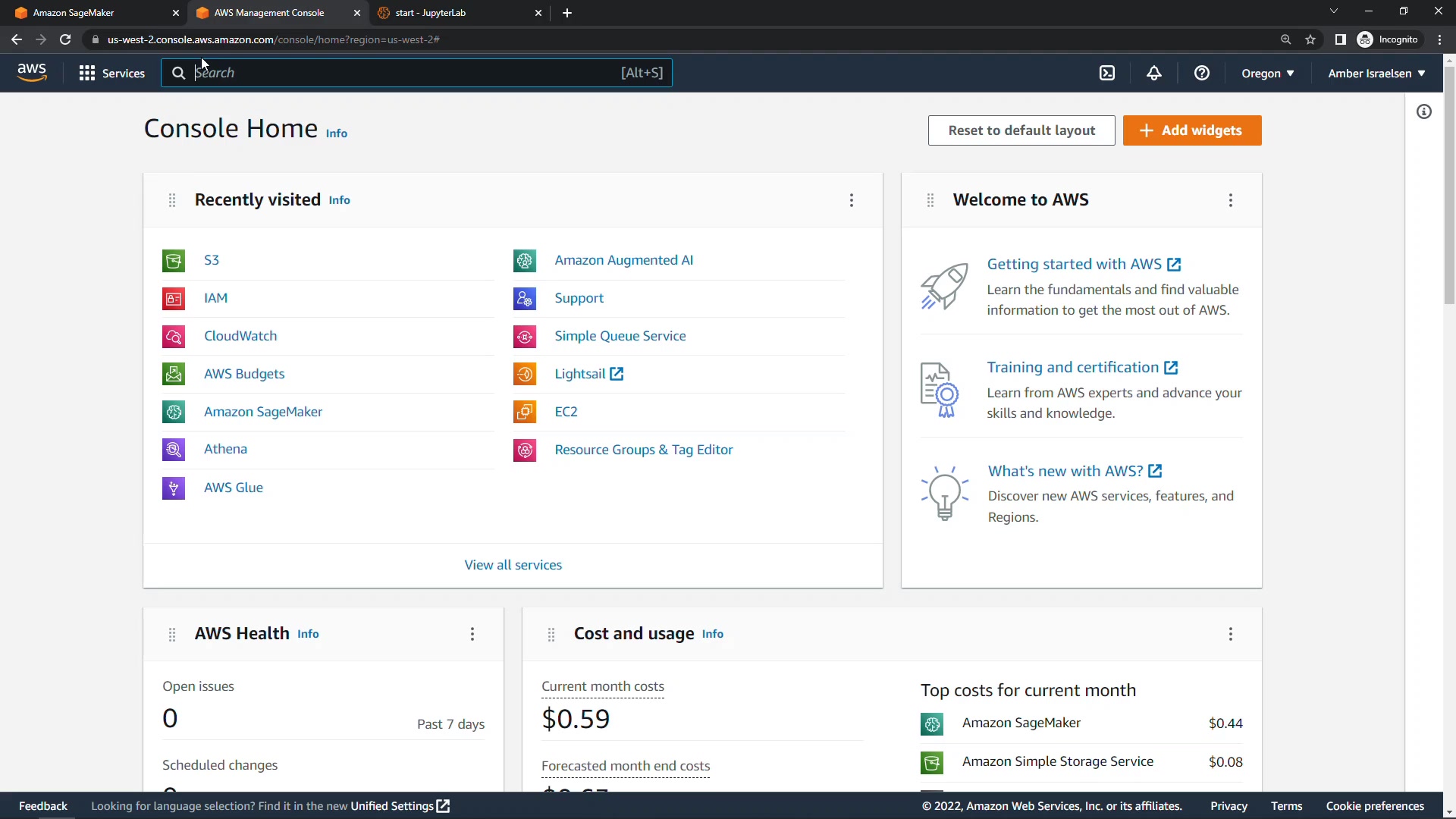Click the CloudWatch service icon
The height and width of the screenshot is (819, 1456).
click(174, 337)
